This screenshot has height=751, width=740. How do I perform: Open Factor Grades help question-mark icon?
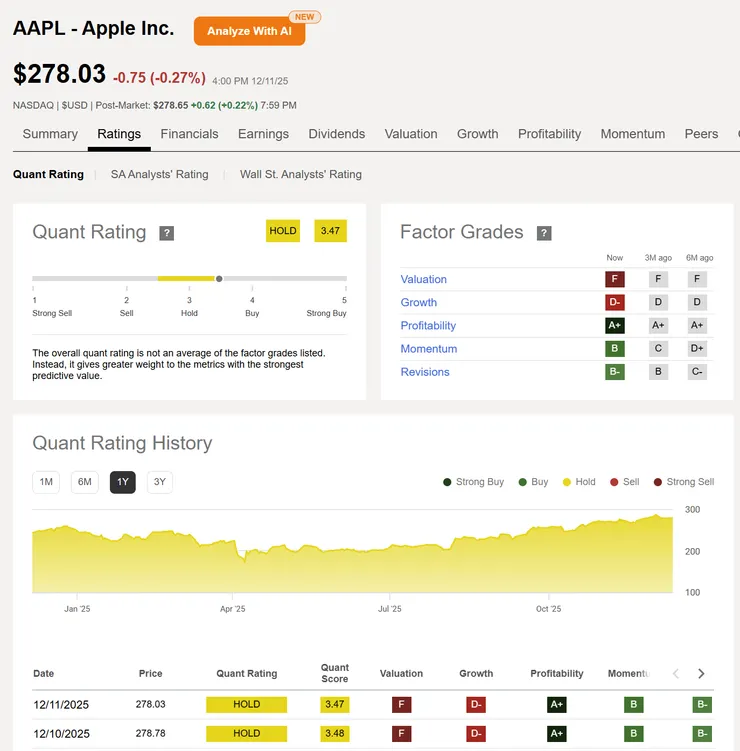(x=544, y=233)
